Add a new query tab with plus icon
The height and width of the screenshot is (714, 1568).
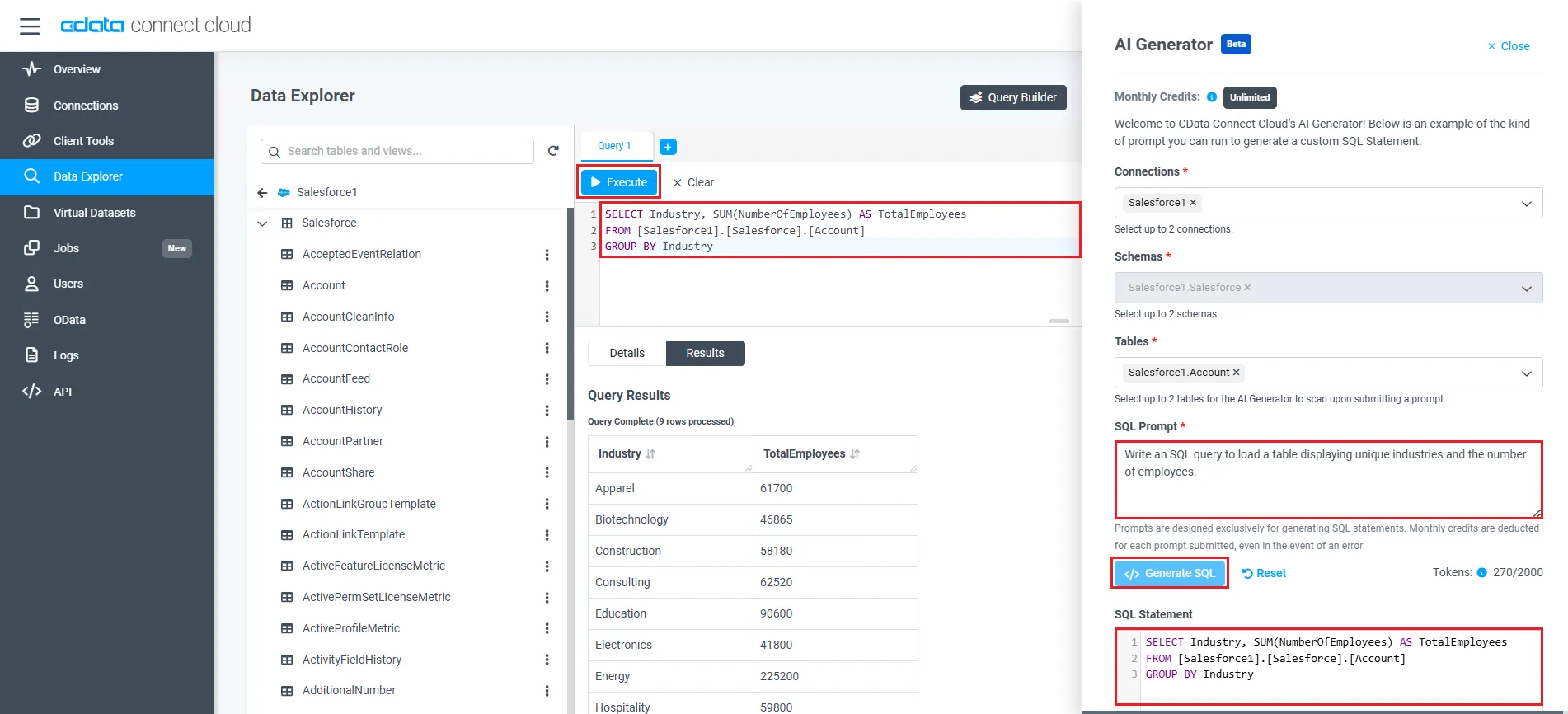(669, 147)
